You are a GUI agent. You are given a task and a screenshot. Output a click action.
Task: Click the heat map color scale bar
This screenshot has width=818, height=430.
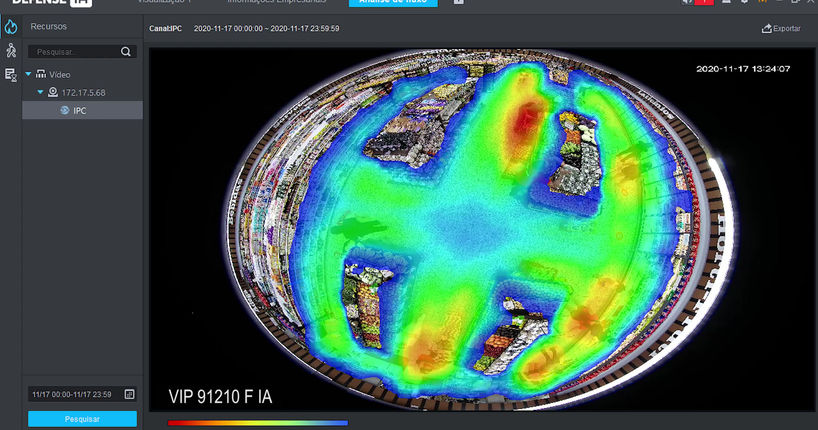(258, 423)
